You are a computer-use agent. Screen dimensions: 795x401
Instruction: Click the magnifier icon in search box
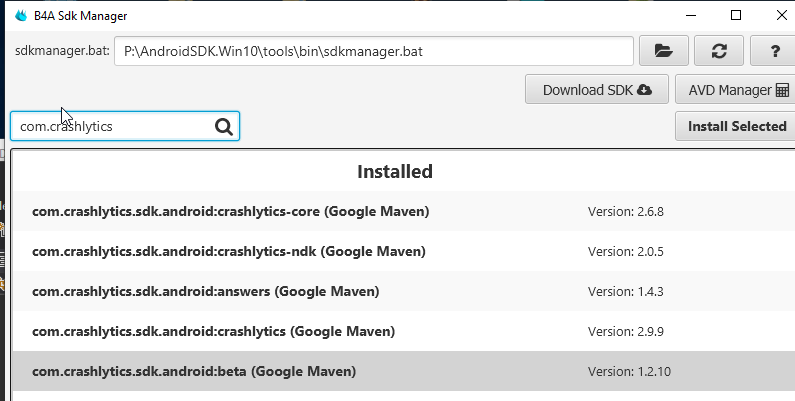coord(223,126)
